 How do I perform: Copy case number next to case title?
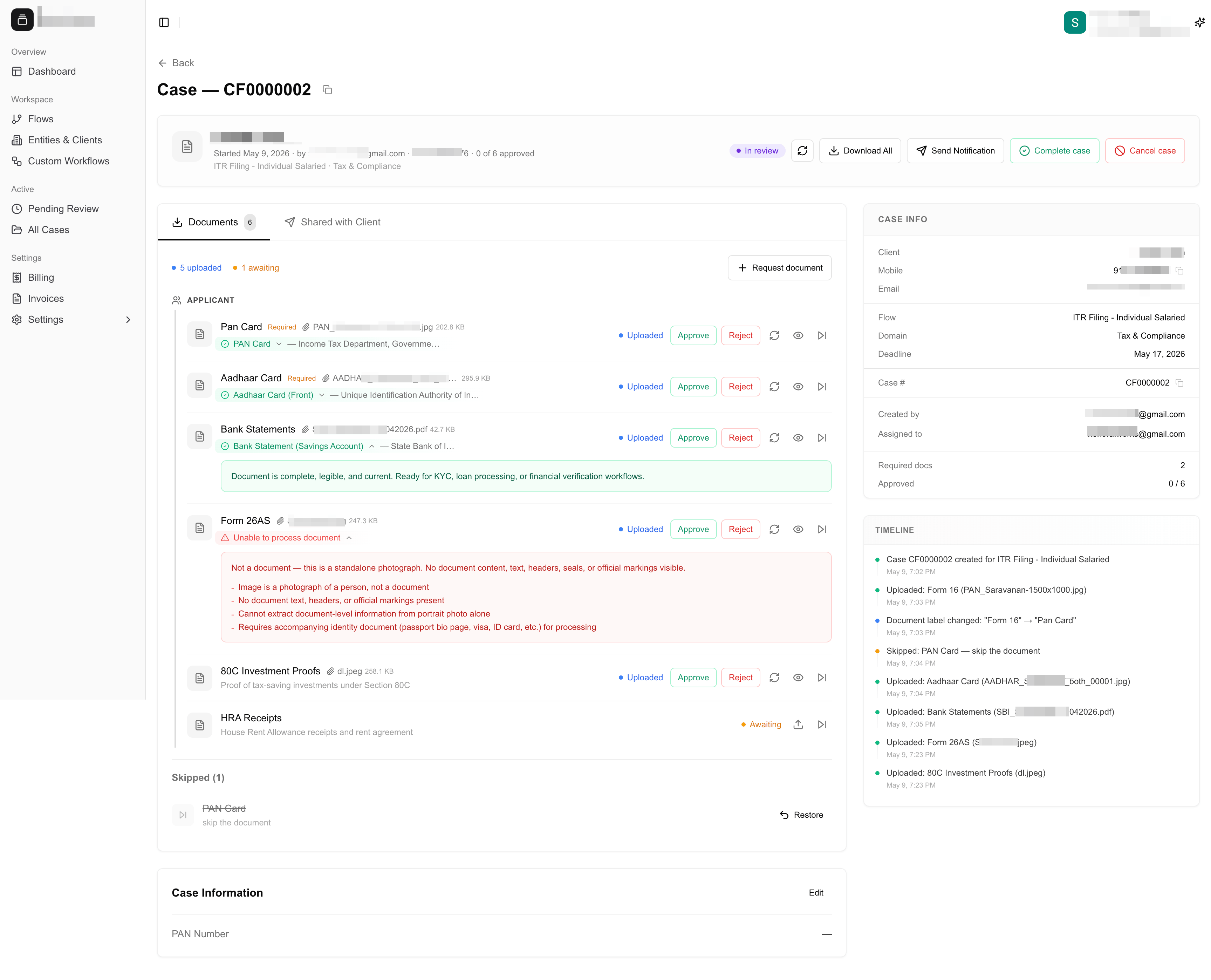coord(327,90)
